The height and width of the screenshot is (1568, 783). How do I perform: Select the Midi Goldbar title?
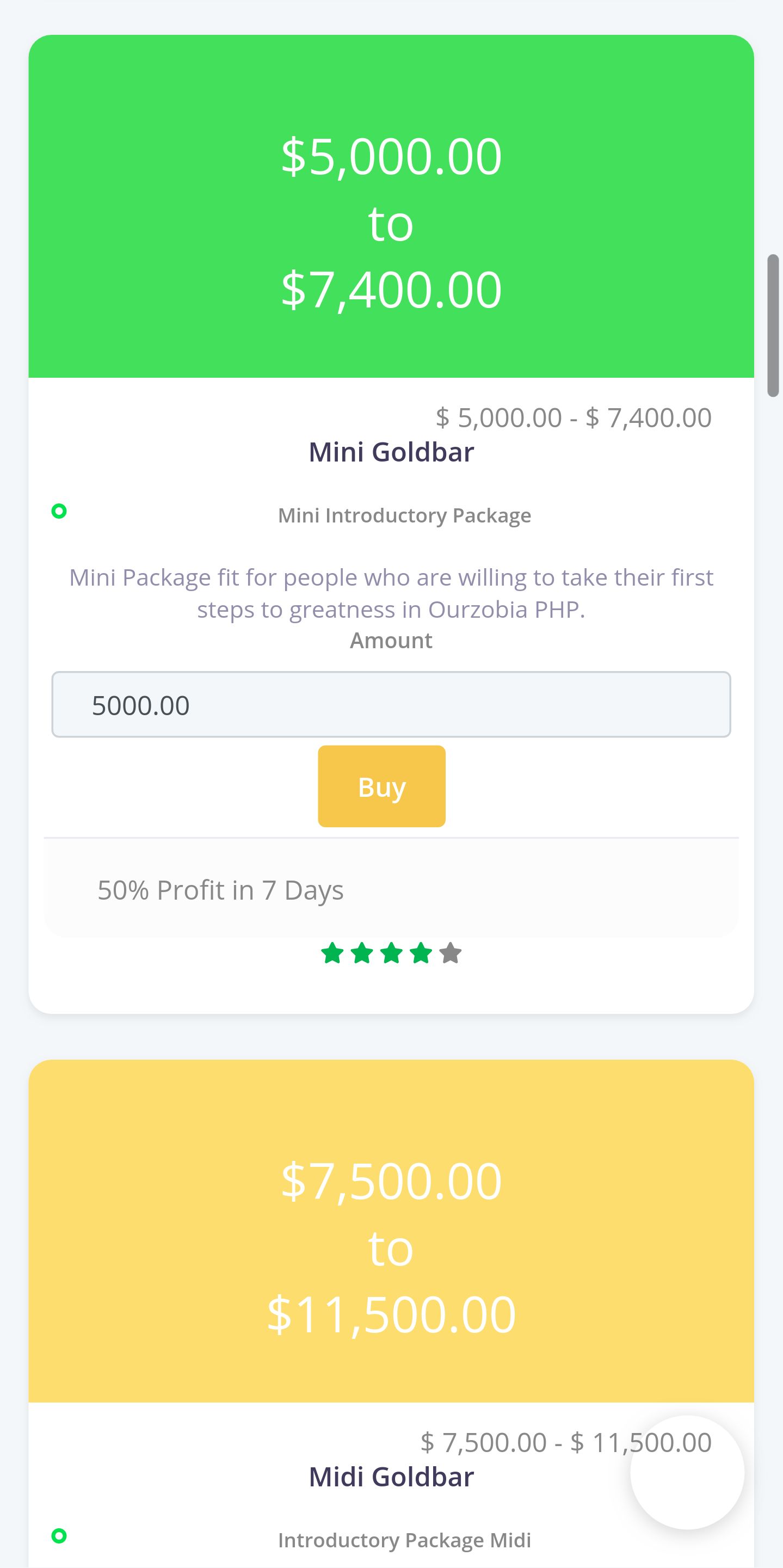click(391, 1477)
